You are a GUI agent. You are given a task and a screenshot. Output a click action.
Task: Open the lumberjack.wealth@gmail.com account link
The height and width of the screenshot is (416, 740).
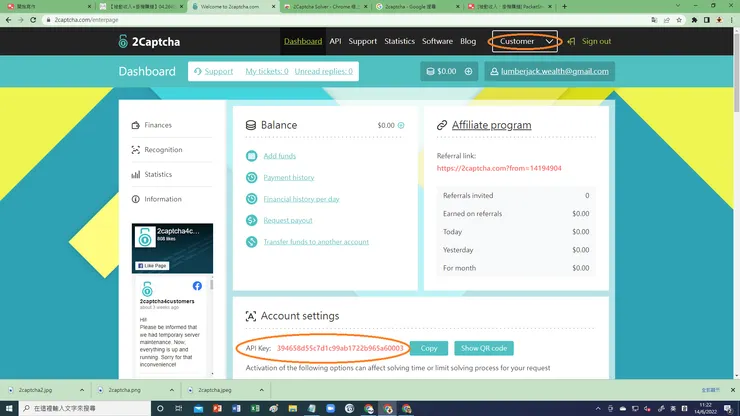coord(555,71)
